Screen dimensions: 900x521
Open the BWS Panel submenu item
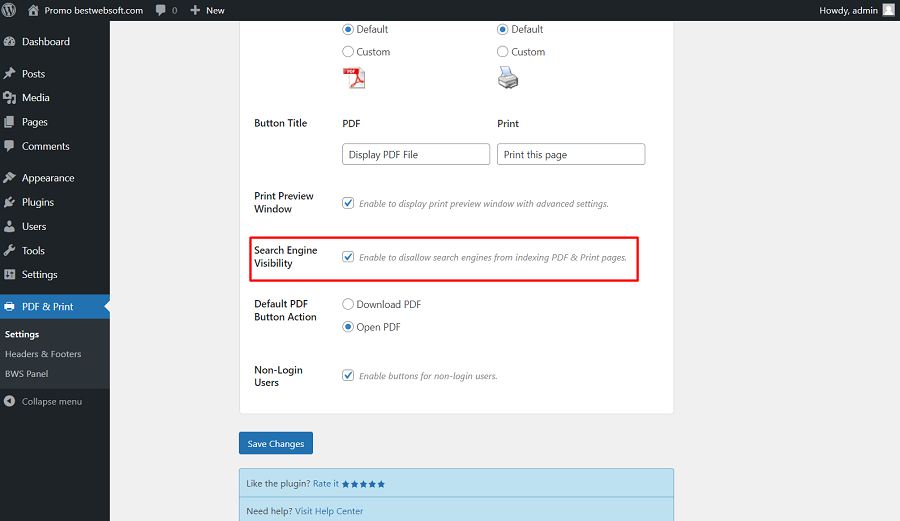tap(26, 374)
